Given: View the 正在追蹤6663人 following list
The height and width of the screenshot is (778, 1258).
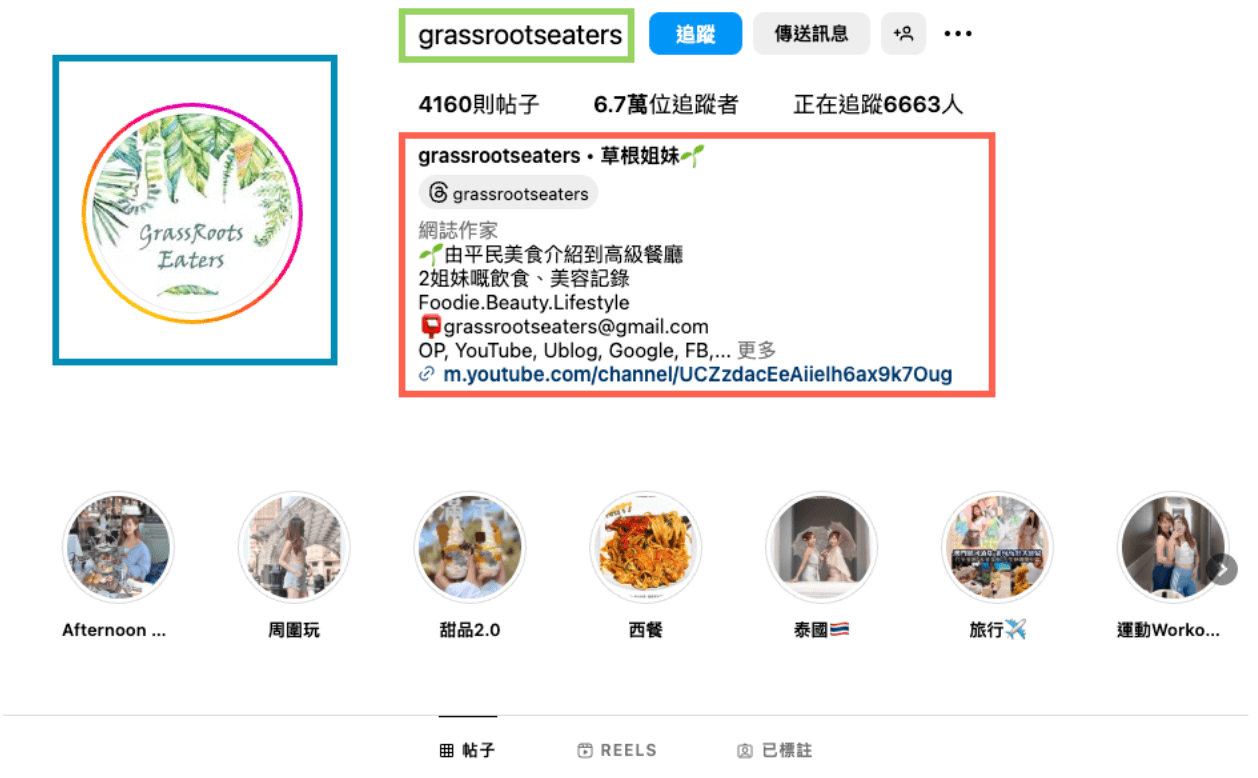Looking at the screenshot, I should pos(878,104).
